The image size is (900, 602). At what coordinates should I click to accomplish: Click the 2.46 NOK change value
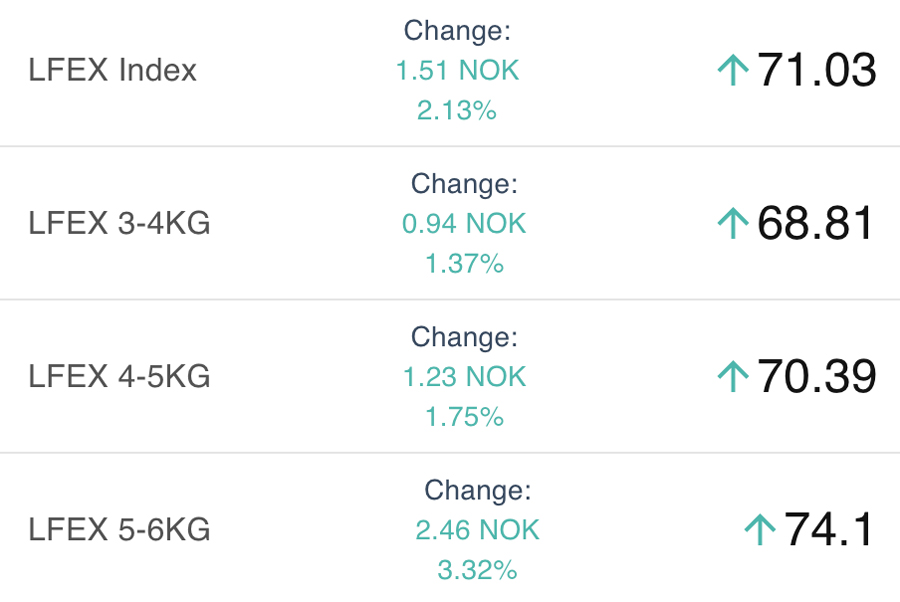click(478, 530)
